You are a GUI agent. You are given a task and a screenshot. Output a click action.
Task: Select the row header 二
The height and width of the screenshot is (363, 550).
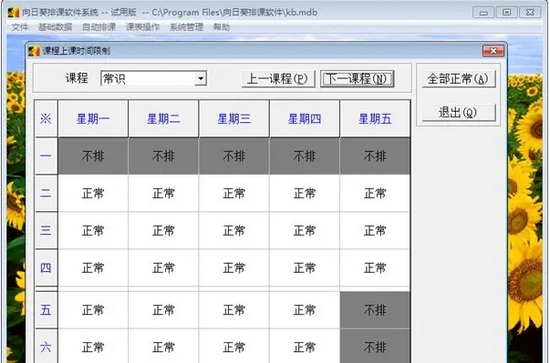point(46,193)
